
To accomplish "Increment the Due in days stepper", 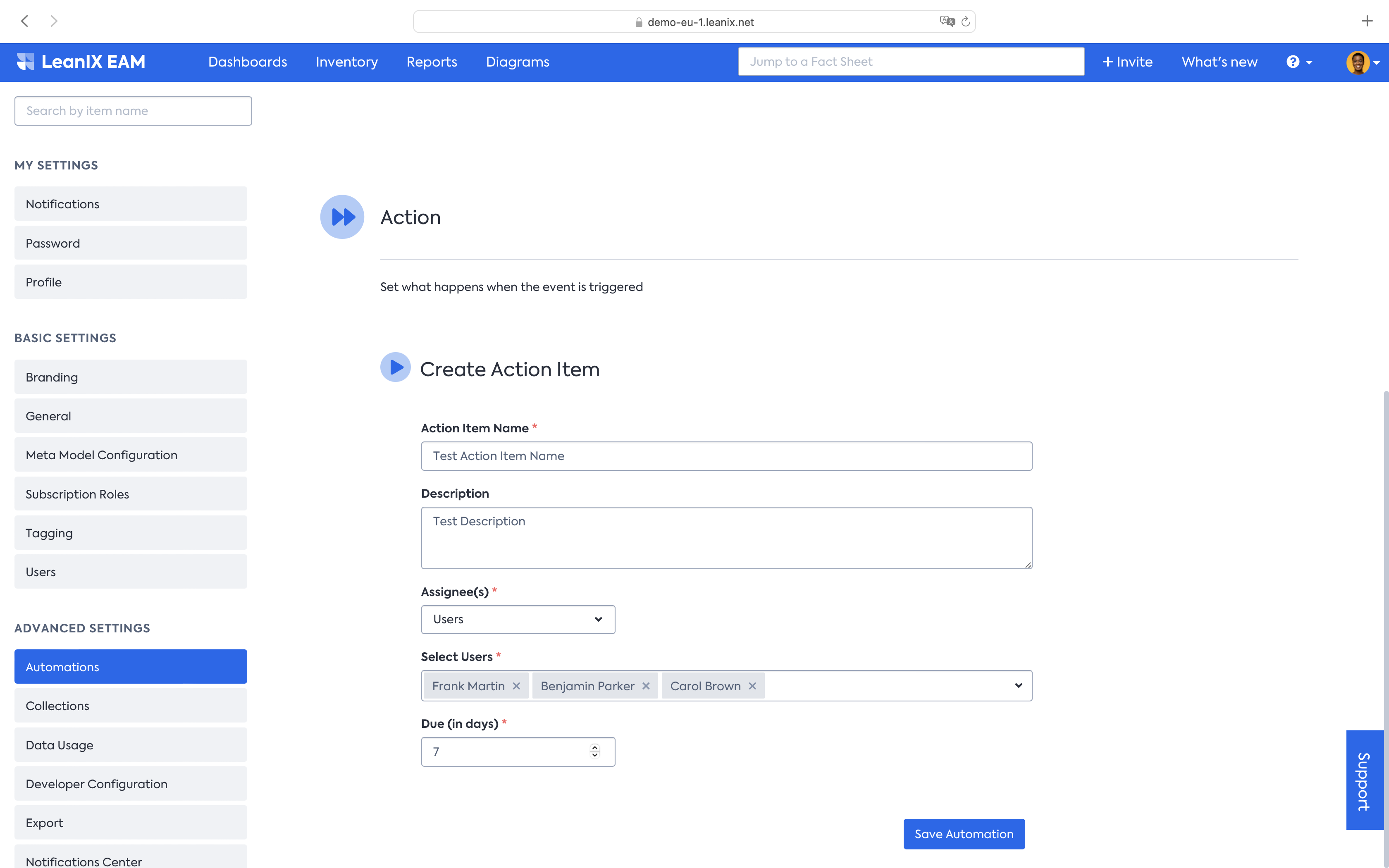I will [594, 747].
